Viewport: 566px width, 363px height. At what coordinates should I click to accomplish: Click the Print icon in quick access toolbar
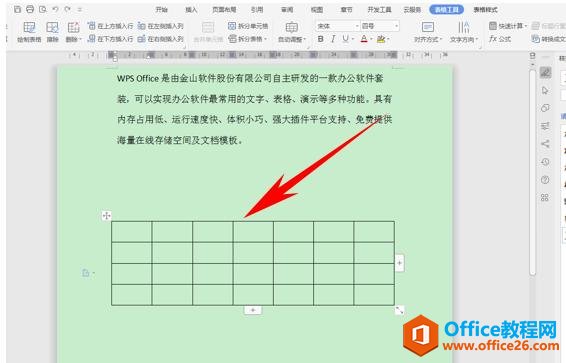coord(30,9)
